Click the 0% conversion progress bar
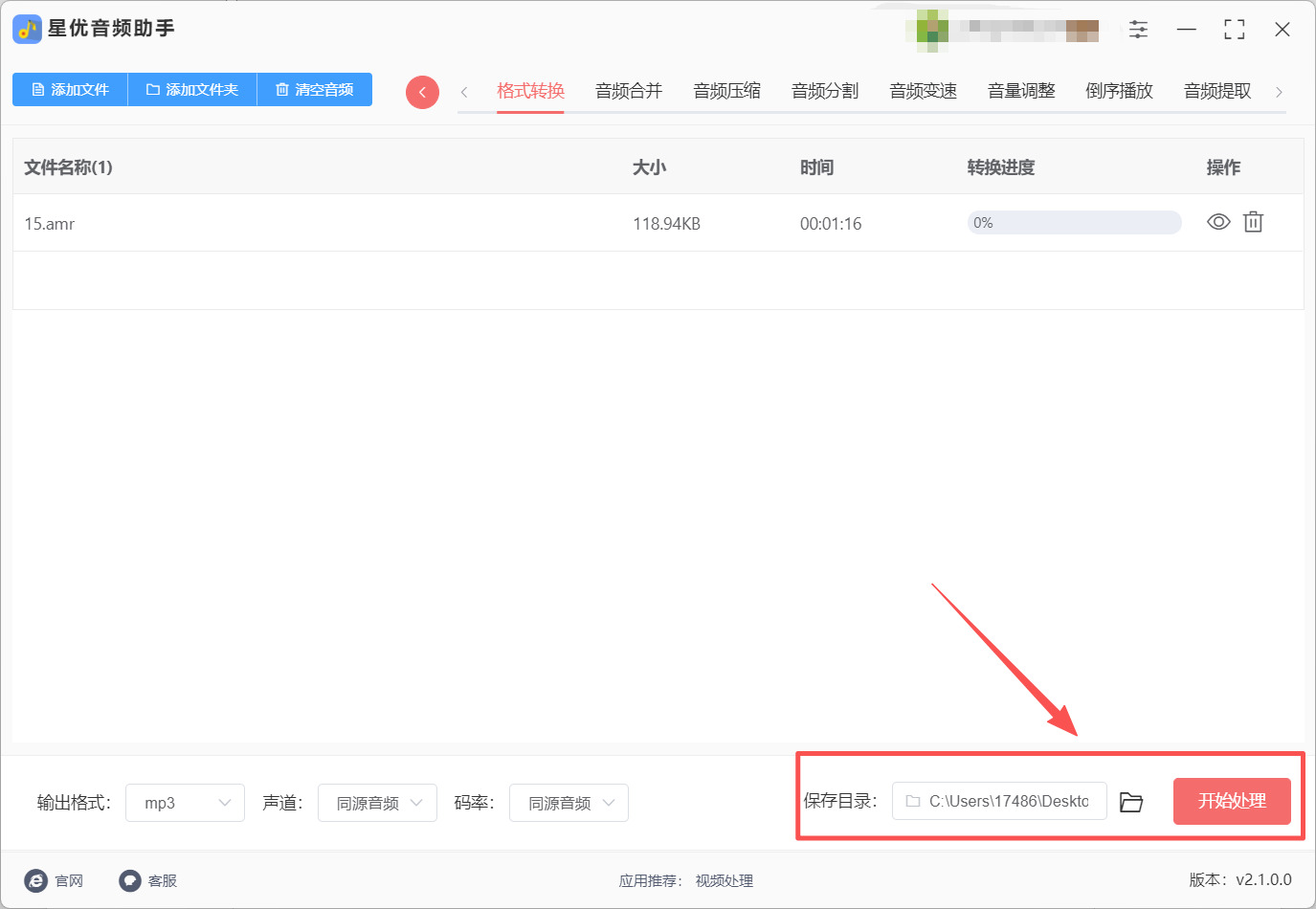Image resolution: width=1316 pixels, height=909 pixels. [x=1074, y=223]
